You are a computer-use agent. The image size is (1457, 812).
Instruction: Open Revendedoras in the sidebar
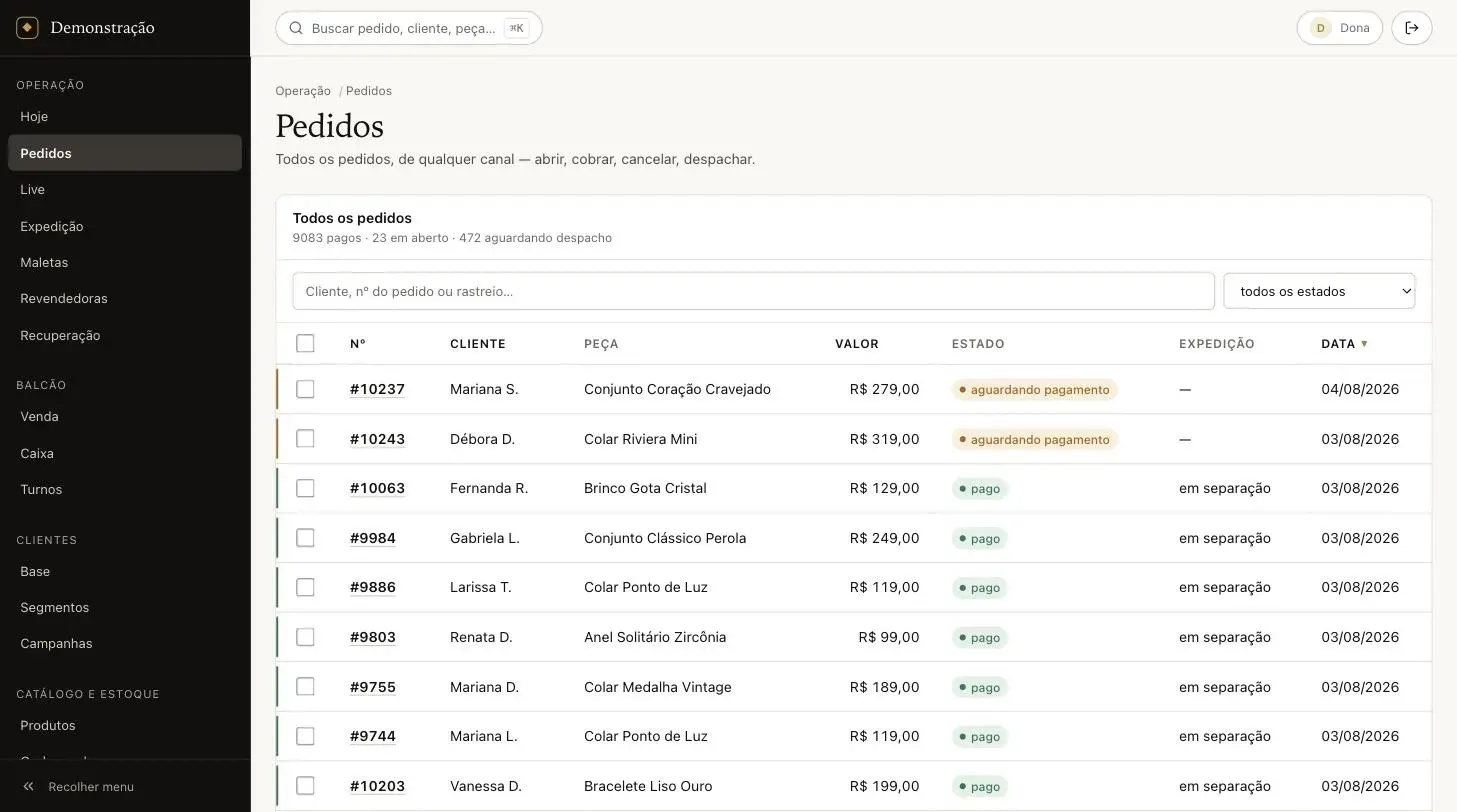[125, 299]
